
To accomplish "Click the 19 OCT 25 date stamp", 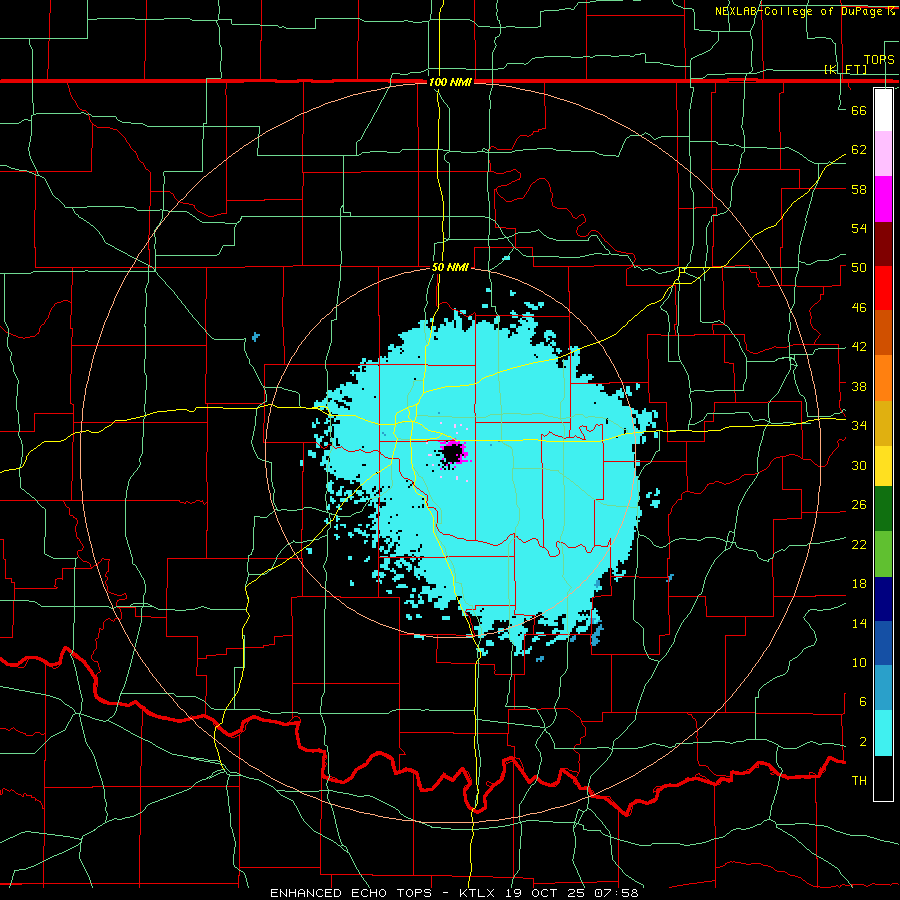I will point(545,893).
